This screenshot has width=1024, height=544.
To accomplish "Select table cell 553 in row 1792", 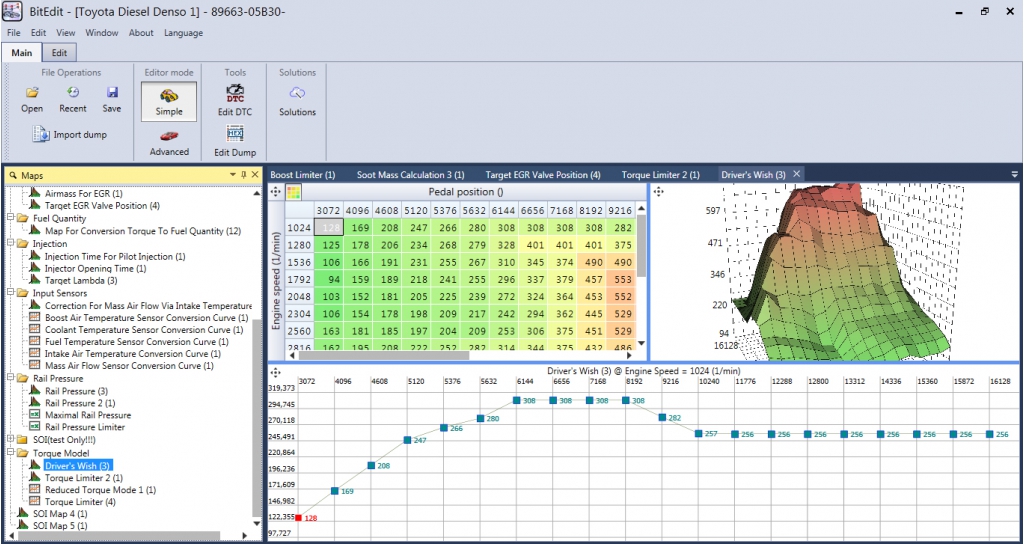I will (620, 281).
